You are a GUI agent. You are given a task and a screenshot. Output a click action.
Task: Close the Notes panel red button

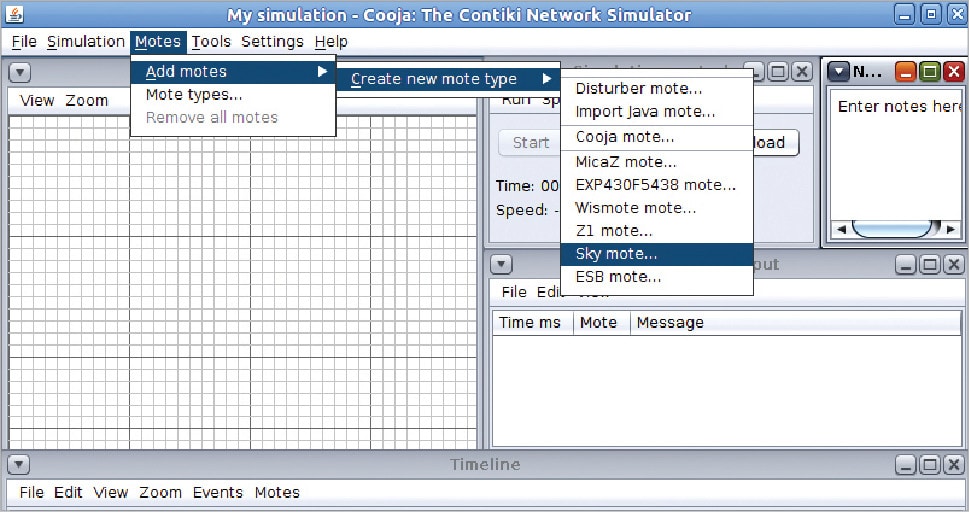[954, 72]
